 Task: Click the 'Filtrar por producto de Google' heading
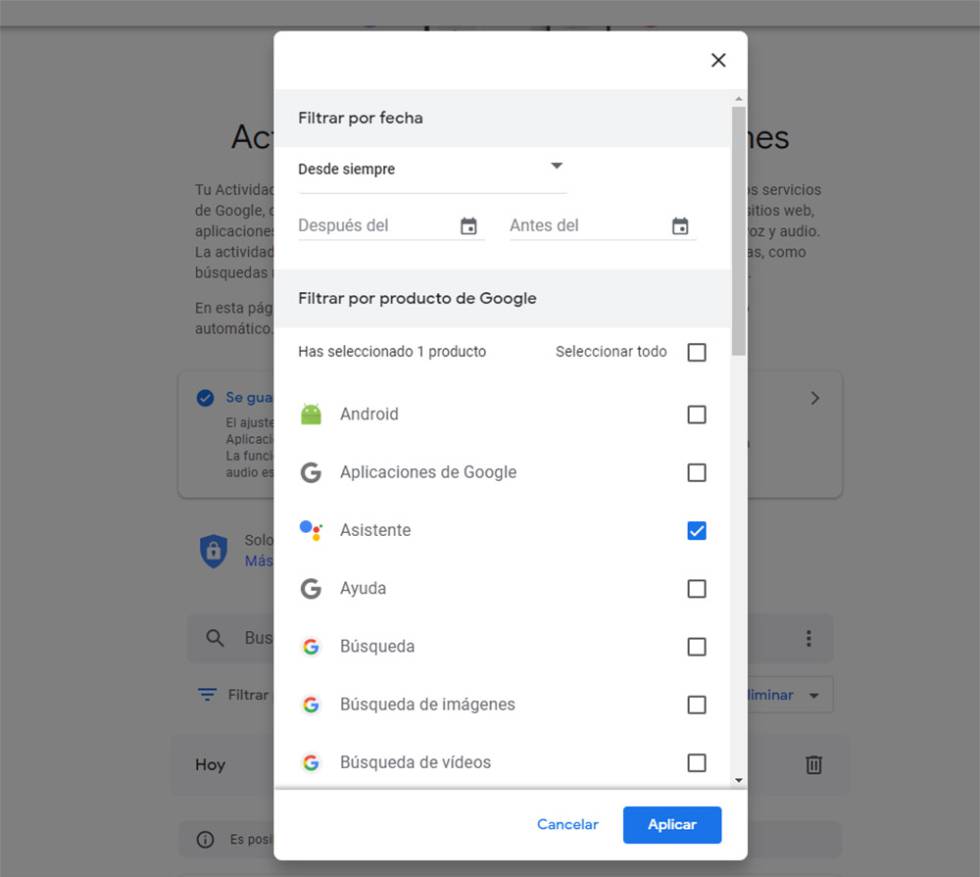pos(417,298)
